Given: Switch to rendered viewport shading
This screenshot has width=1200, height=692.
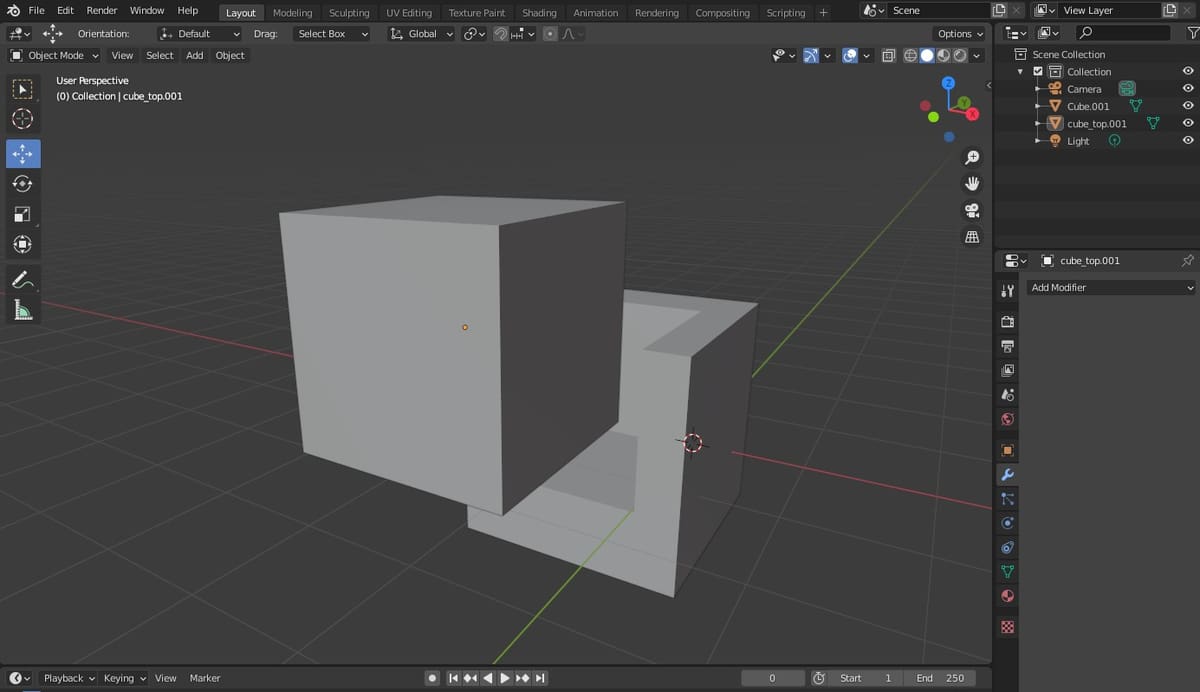Looking at the screenshot, I should point(960,56).
